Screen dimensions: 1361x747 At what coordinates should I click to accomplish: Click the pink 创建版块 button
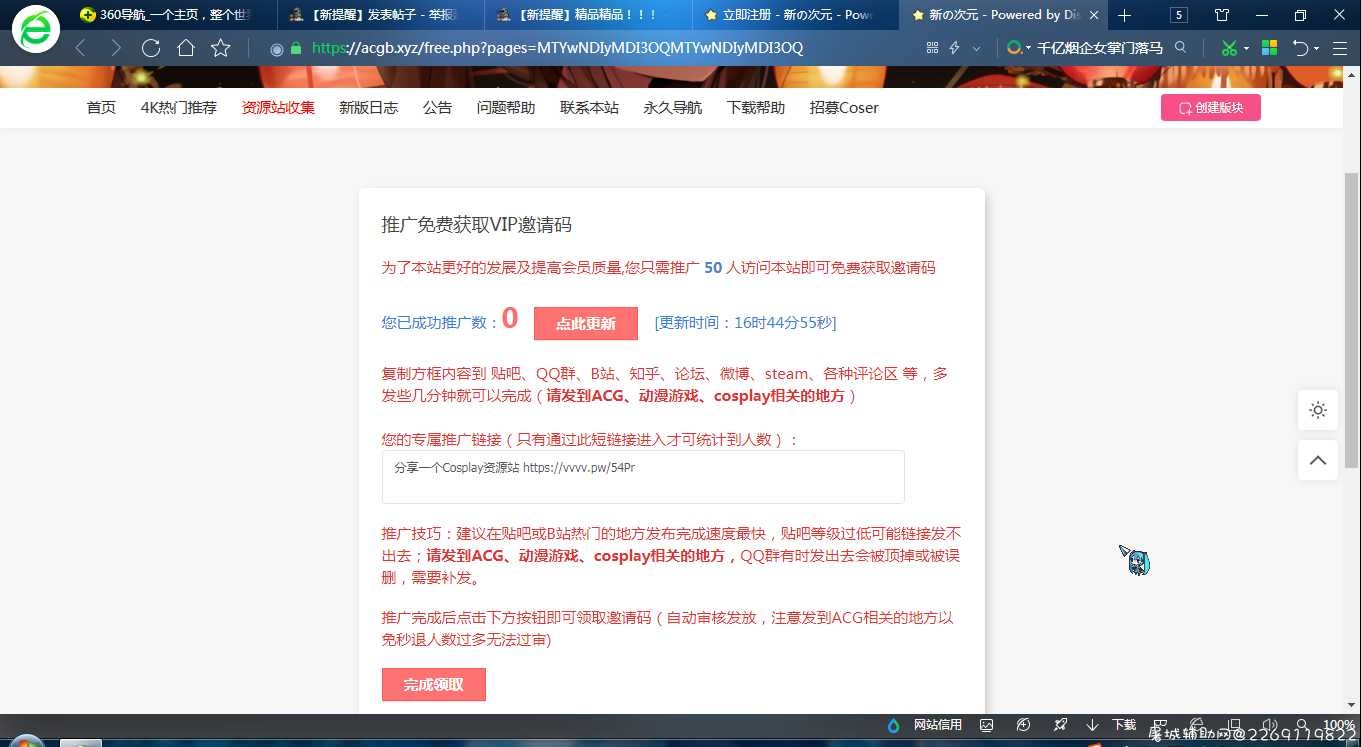(1210, 107)
